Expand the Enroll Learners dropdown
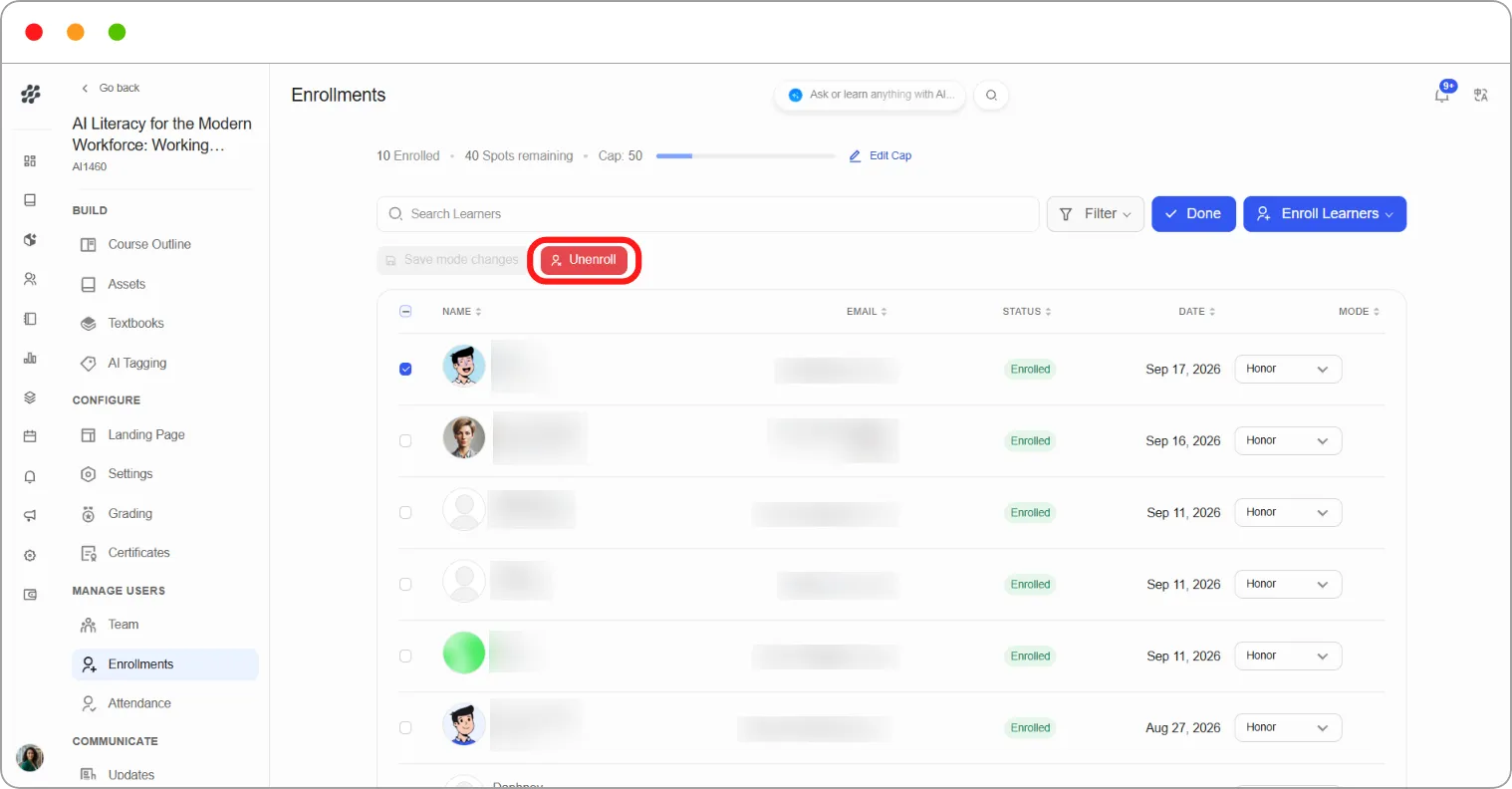The width and height of the screenshot is (1512, 789). 1325,214
